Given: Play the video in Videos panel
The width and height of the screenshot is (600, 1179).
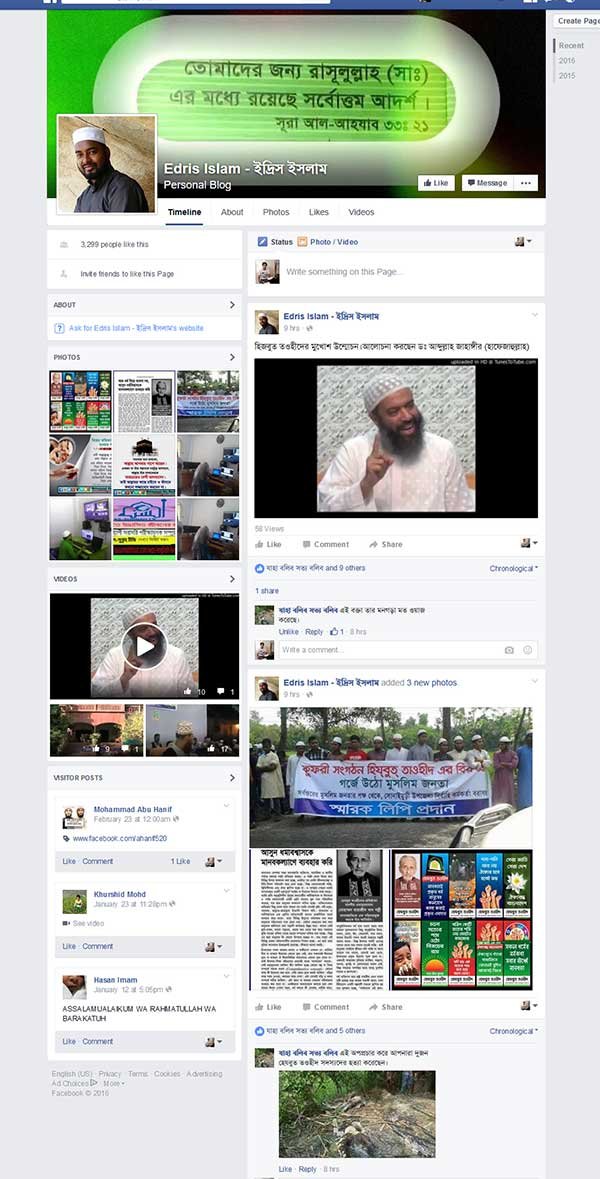Looking at the screenshot, I should [x=144, y=646].
